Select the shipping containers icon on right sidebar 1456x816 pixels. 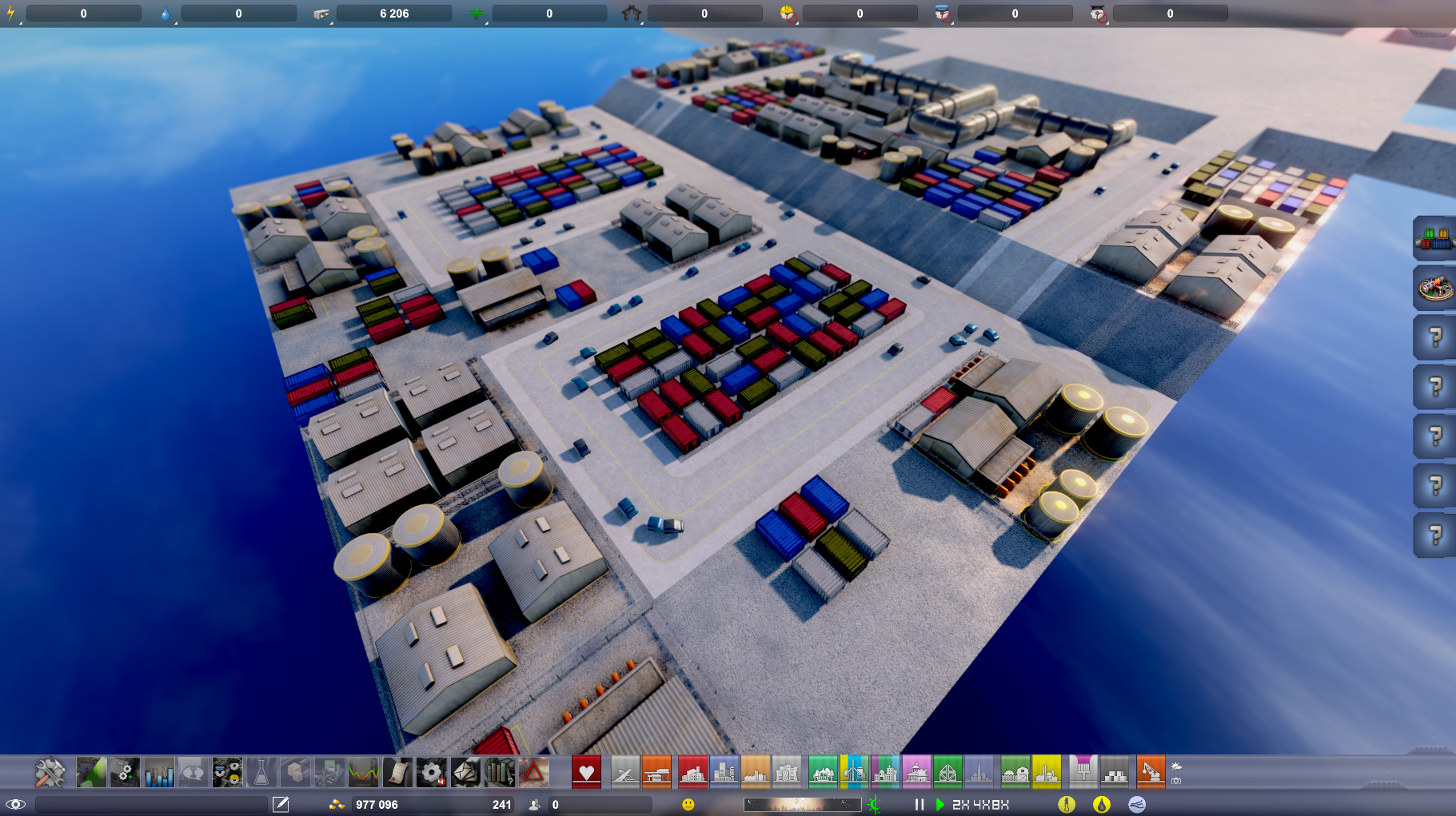tap(1435, 238)
